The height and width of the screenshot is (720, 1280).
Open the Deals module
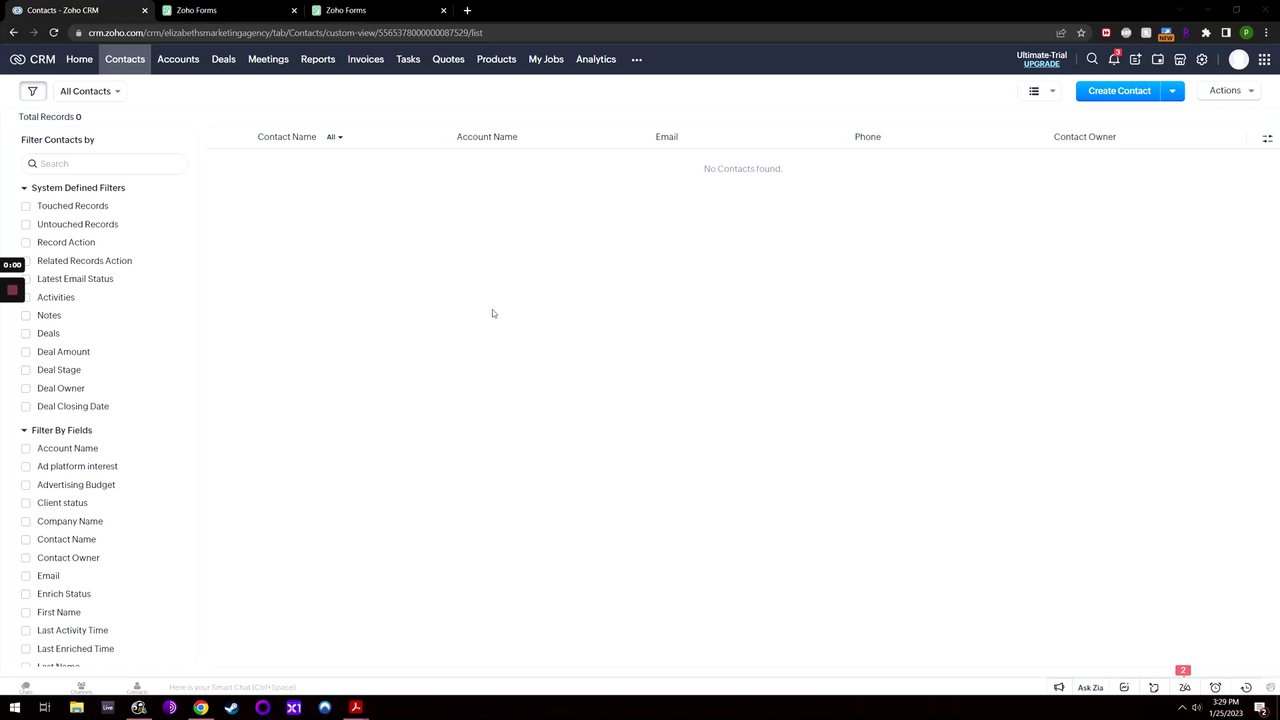coord(223,59)
